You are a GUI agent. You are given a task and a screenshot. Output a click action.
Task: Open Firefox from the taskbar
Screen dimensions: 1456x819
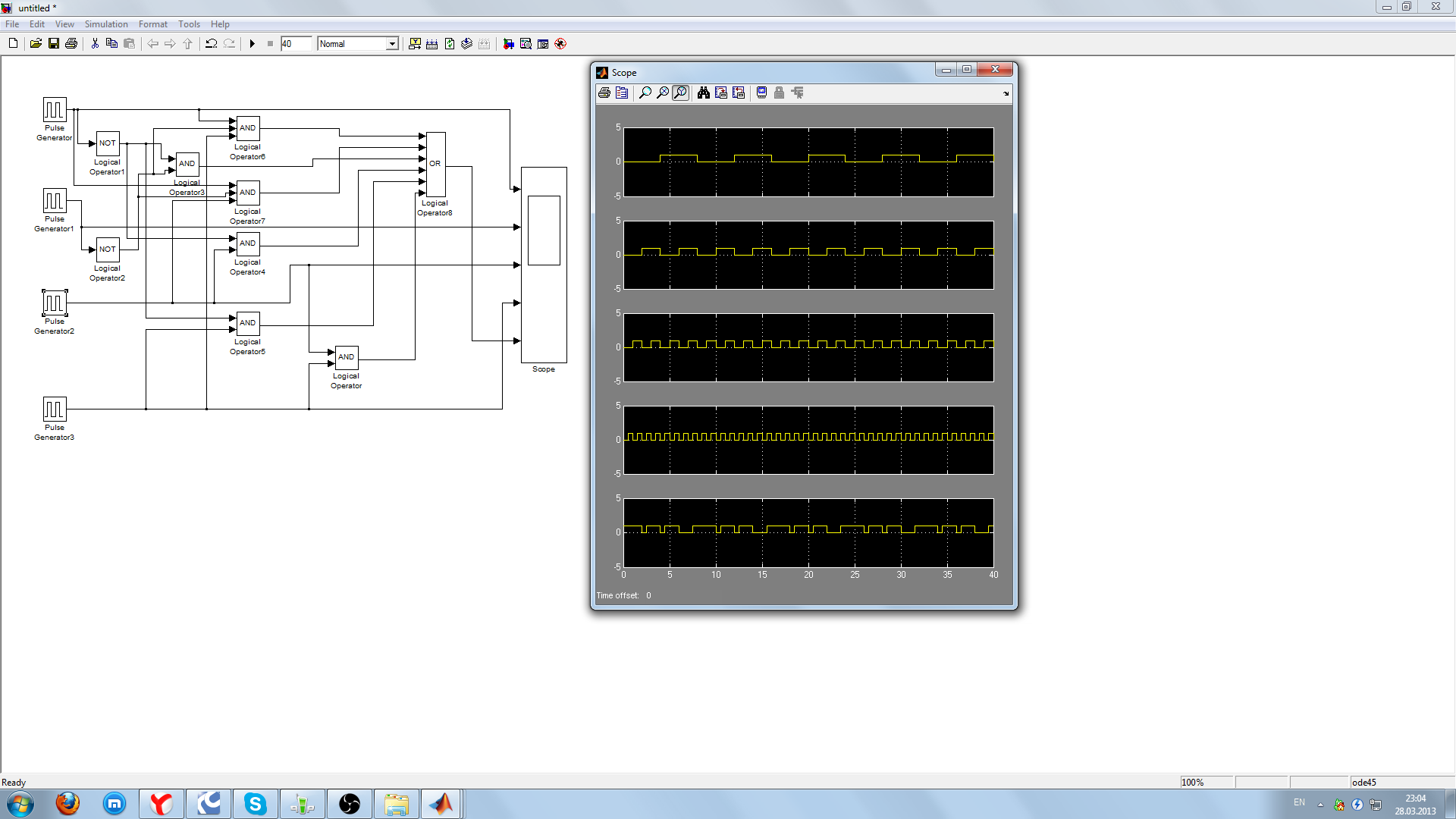(x=67, y=804)
